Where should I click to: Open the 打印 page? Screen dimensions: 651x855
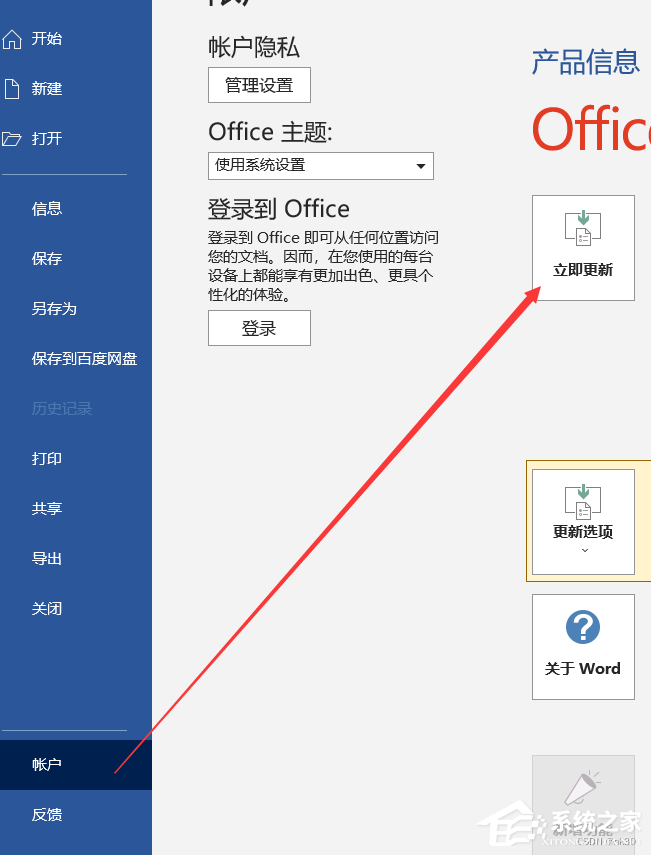pyautogui.click(x=76, y=459)
